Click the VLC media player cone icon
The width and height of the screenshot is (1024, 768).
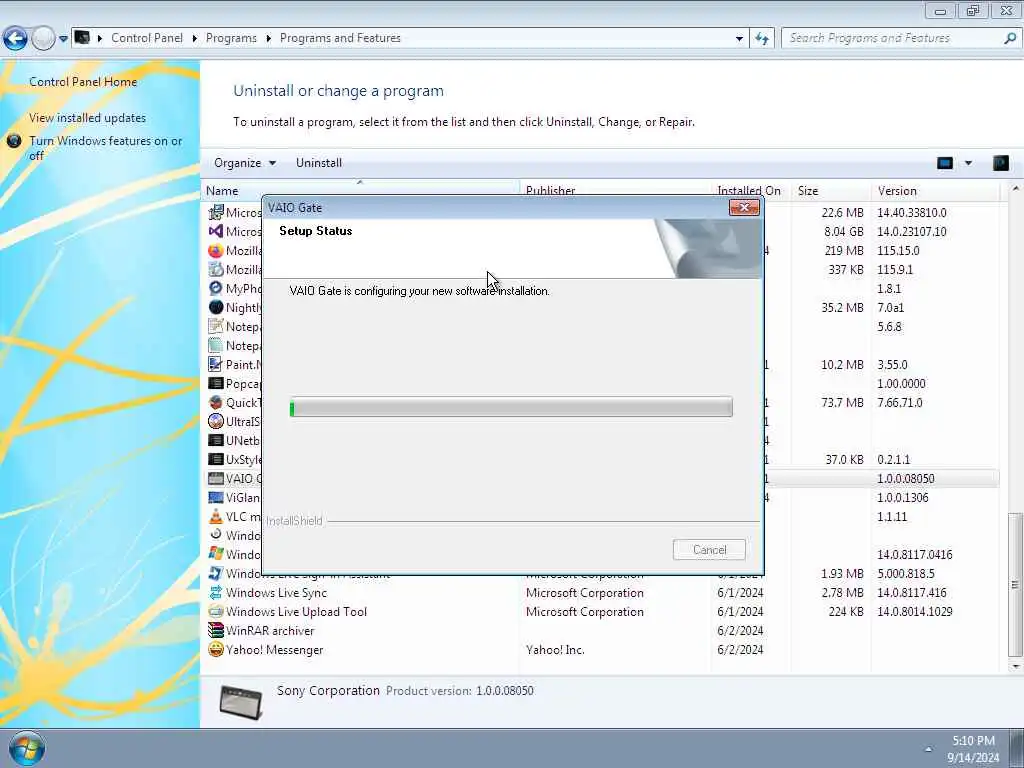(216, 517)
